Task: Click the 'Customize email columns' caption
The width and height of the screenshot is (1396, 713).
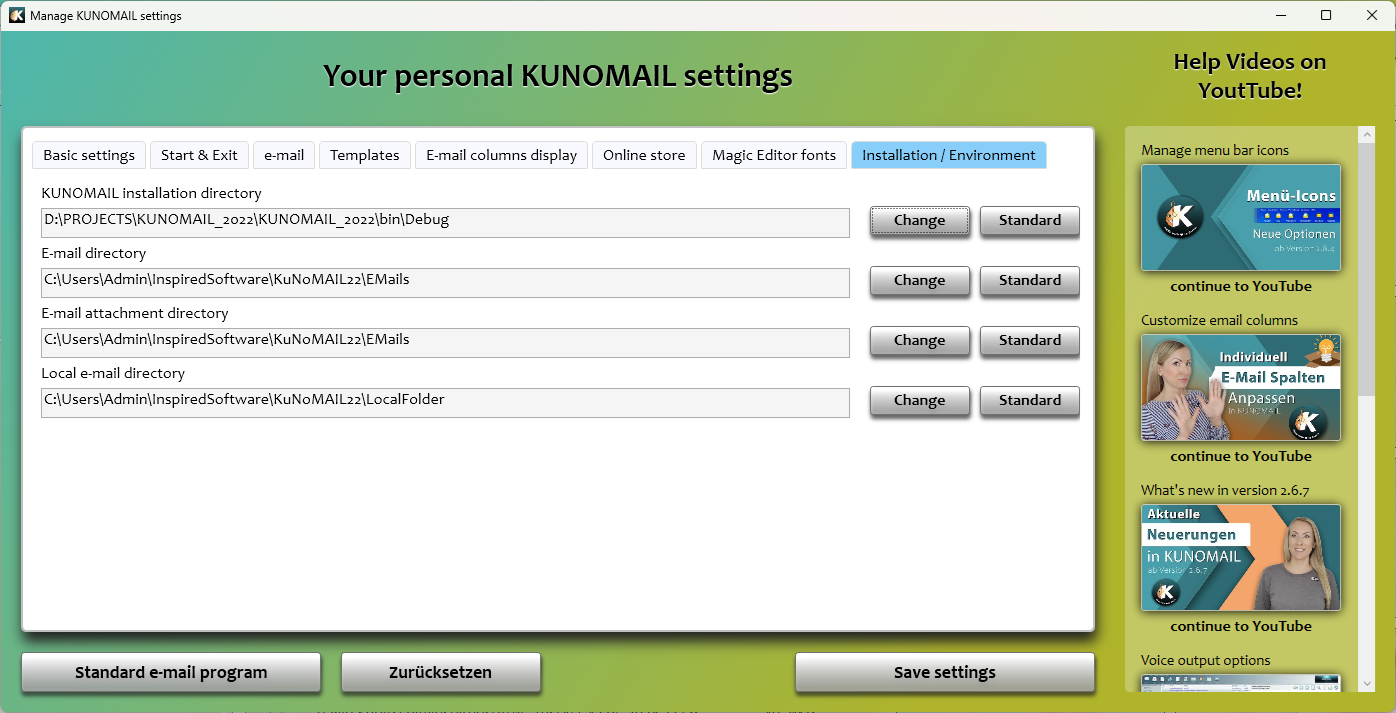Action: point(1220,321)
